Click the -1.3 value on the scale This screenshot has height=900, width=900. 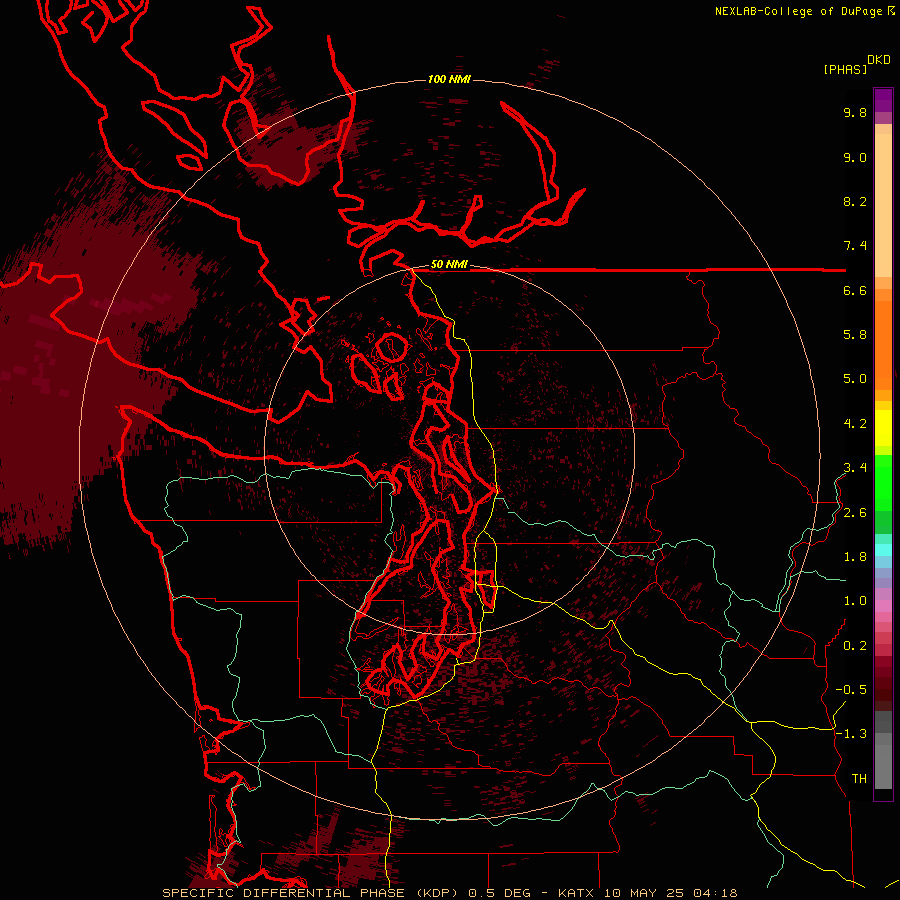click(x=851, y=734)
